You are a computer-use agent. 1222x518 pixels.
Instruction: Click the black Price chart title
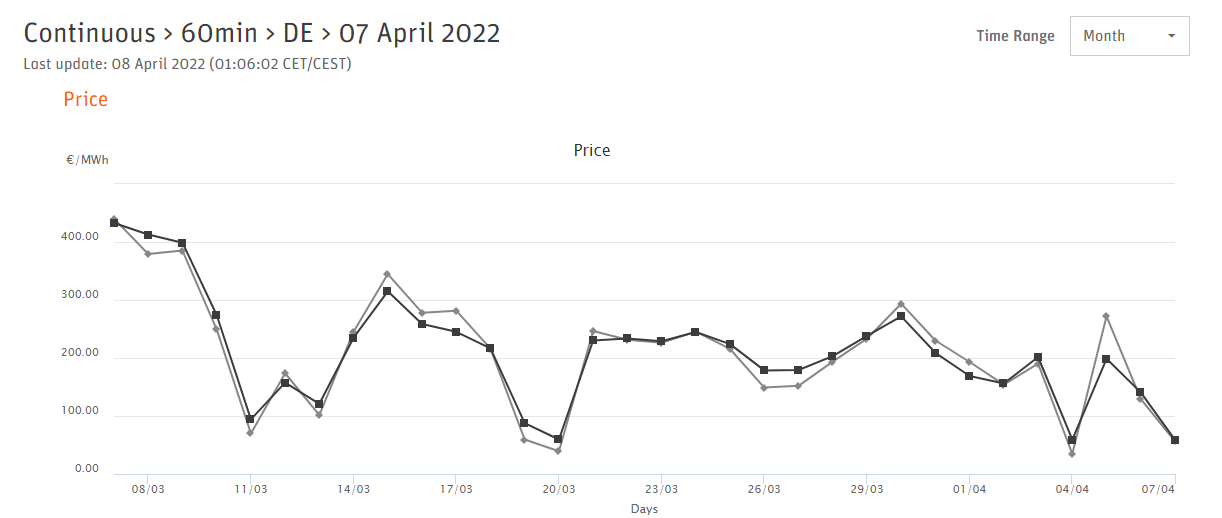(591, 150)
